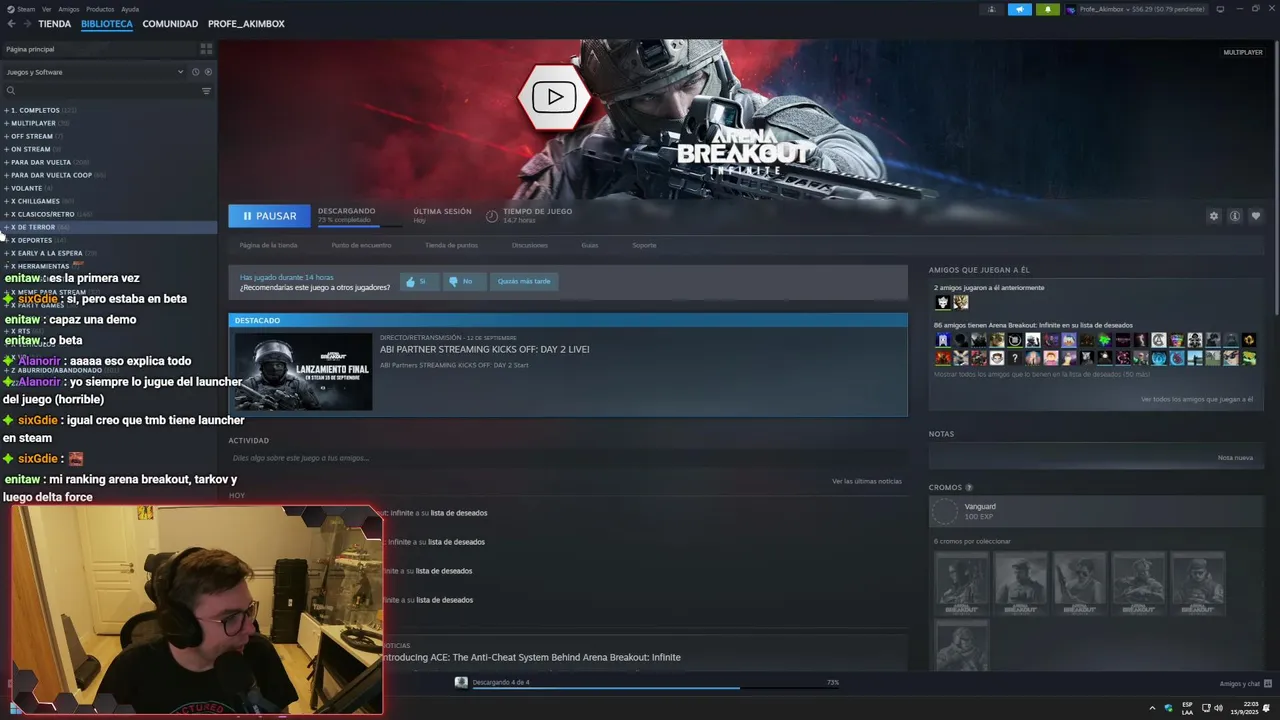Pause the download with PAUSAR

(x=269, y=216)
